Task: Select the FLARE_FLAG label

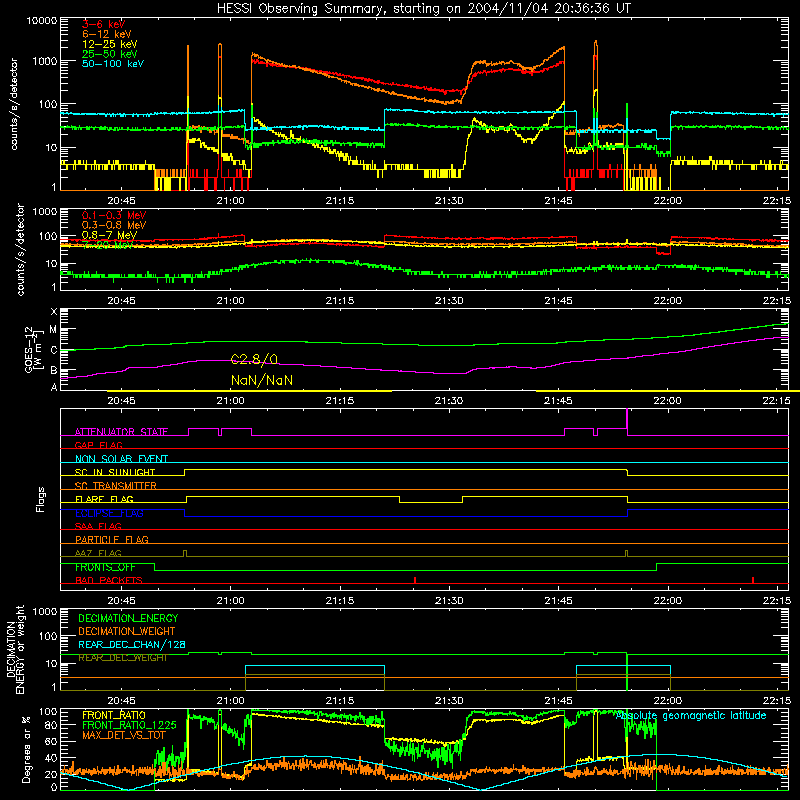Action: pyautogui.click(x=104, y=499)
